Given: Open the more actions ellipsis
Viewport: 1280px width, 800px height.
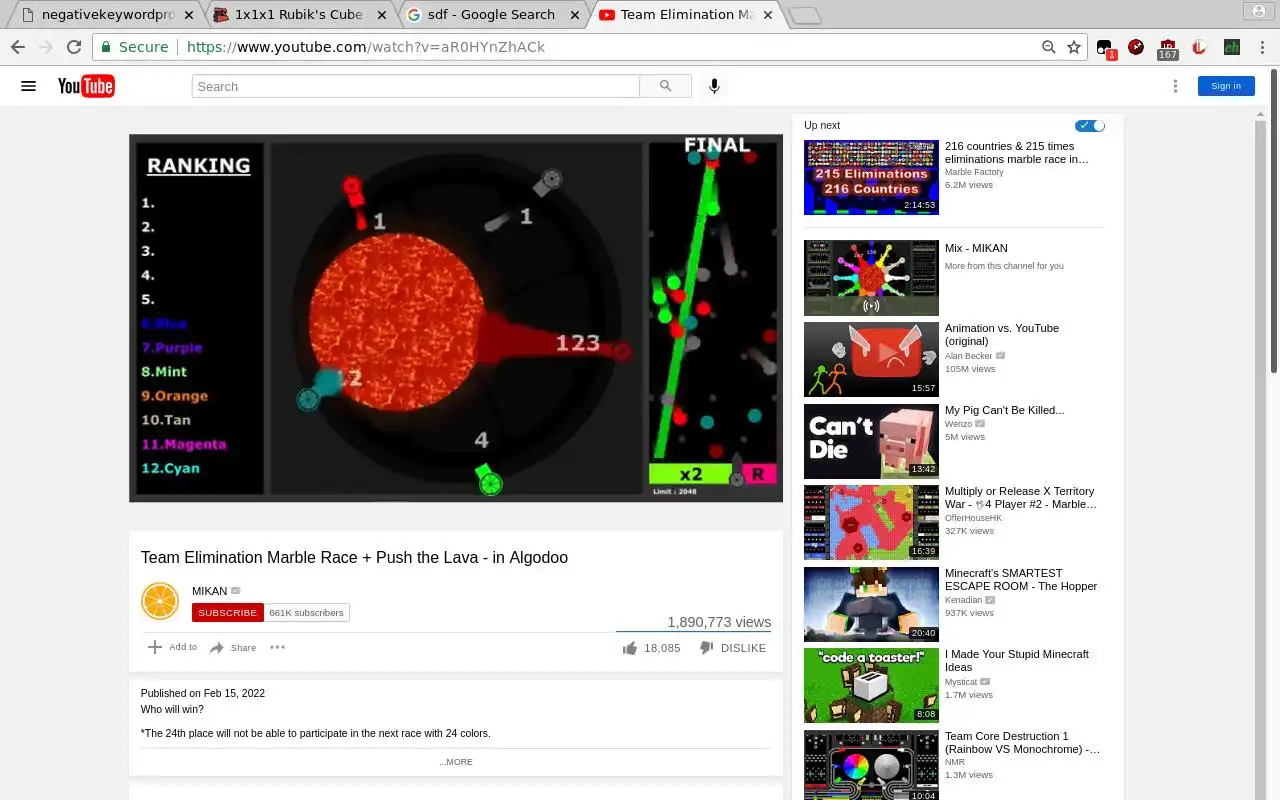Looking at the screenshot, I should tap(277, 647).
